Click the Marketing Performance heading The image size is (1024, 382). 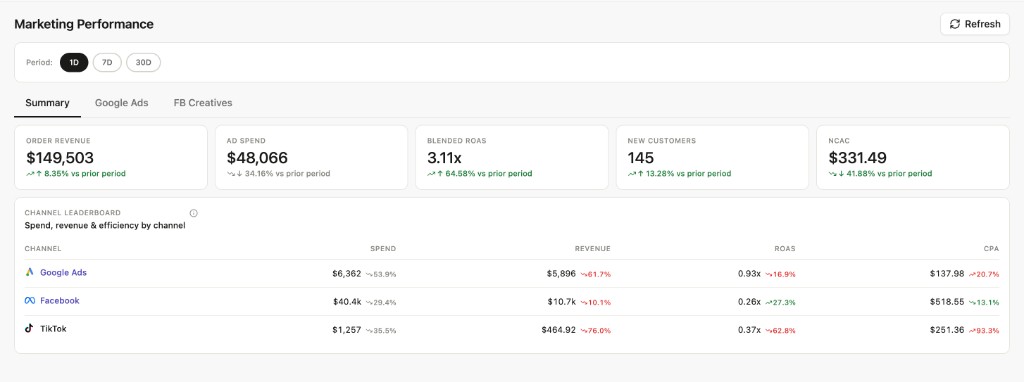84,24
